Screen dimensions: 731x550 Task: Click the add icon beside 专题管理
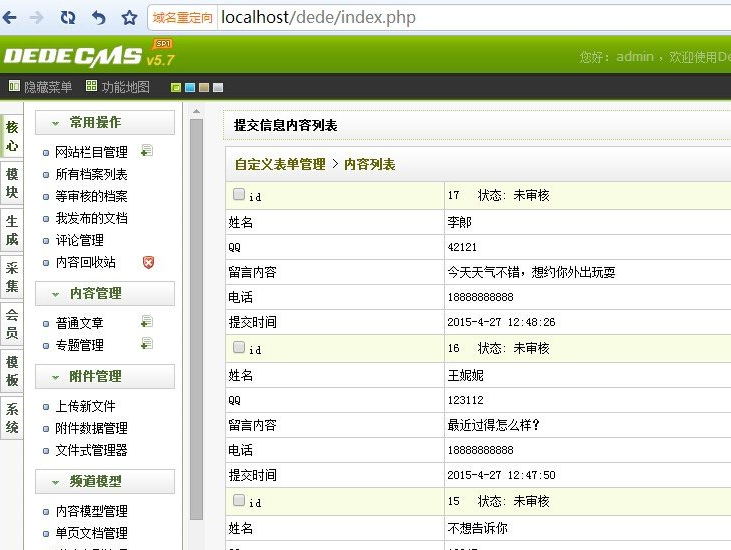pos(147,344)
